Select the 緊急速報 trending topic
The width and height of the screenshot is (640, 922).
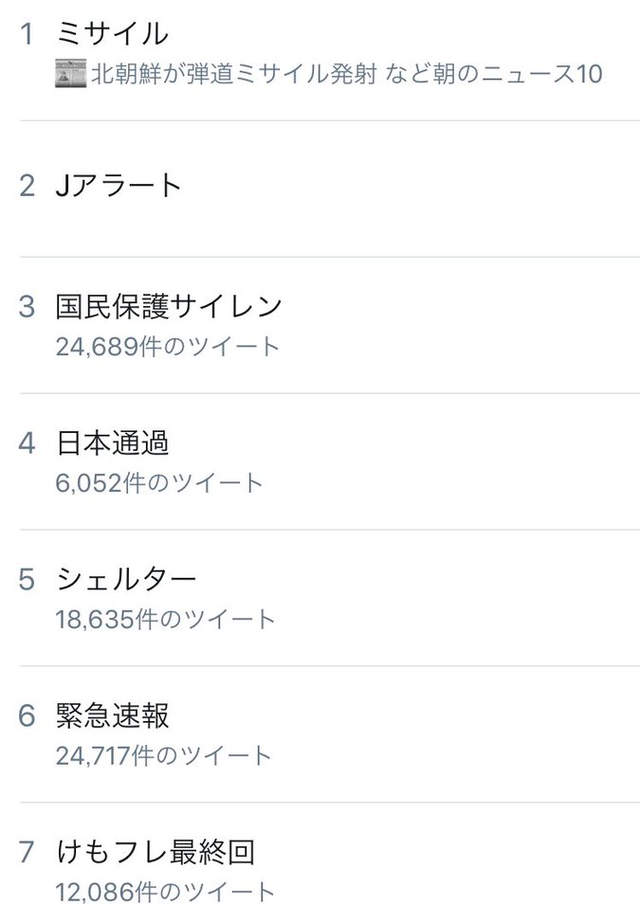click(x=112, y=716)
